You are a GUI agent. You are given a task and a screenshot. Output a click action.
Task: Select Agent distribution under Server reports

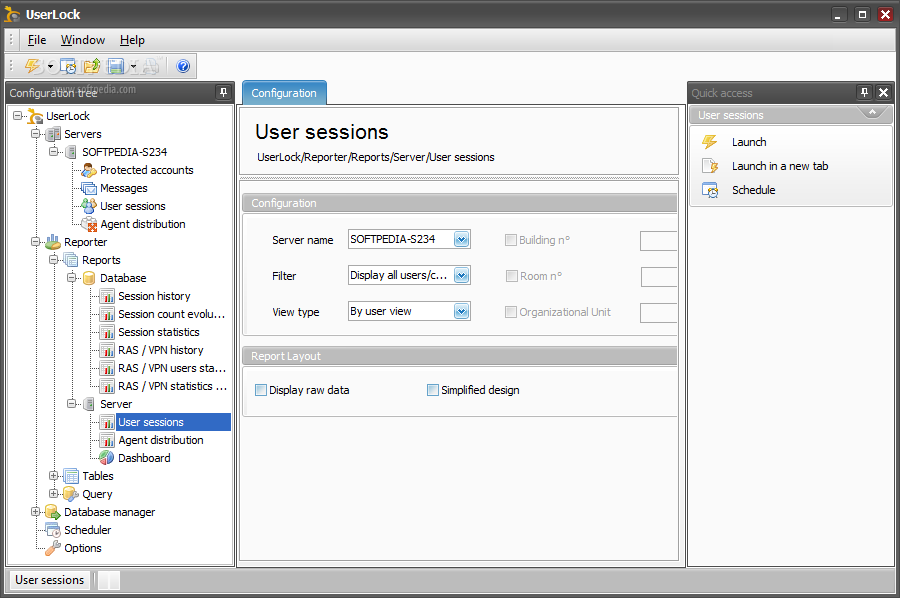click(161, 440)
